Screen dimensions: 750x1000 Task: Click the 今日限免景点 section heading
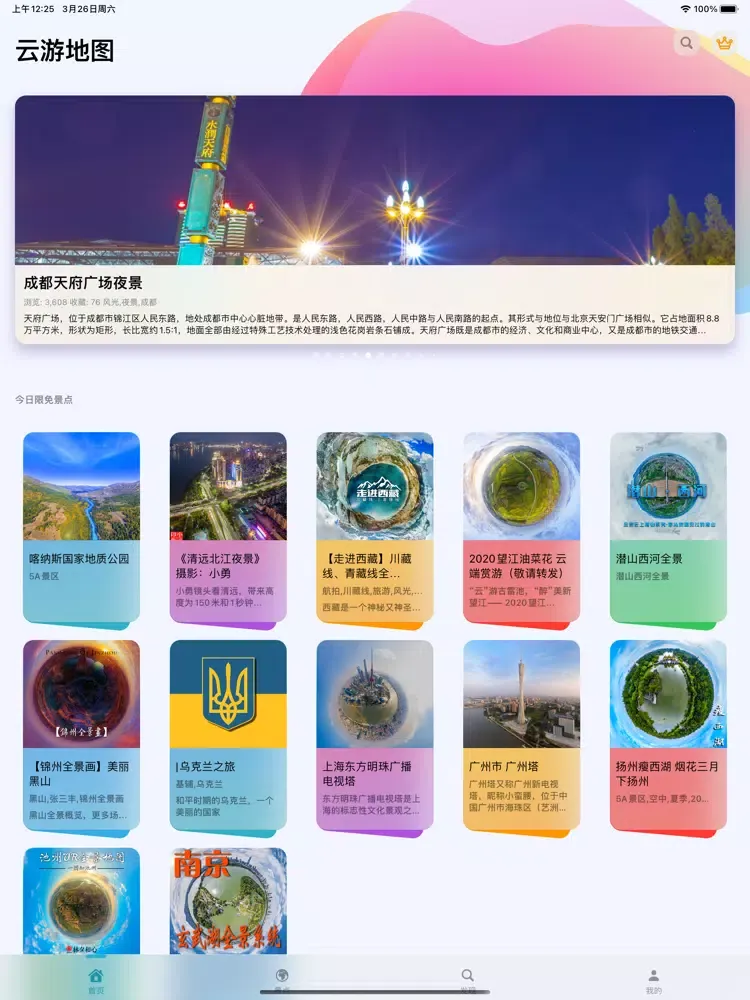tap(44, 400)
